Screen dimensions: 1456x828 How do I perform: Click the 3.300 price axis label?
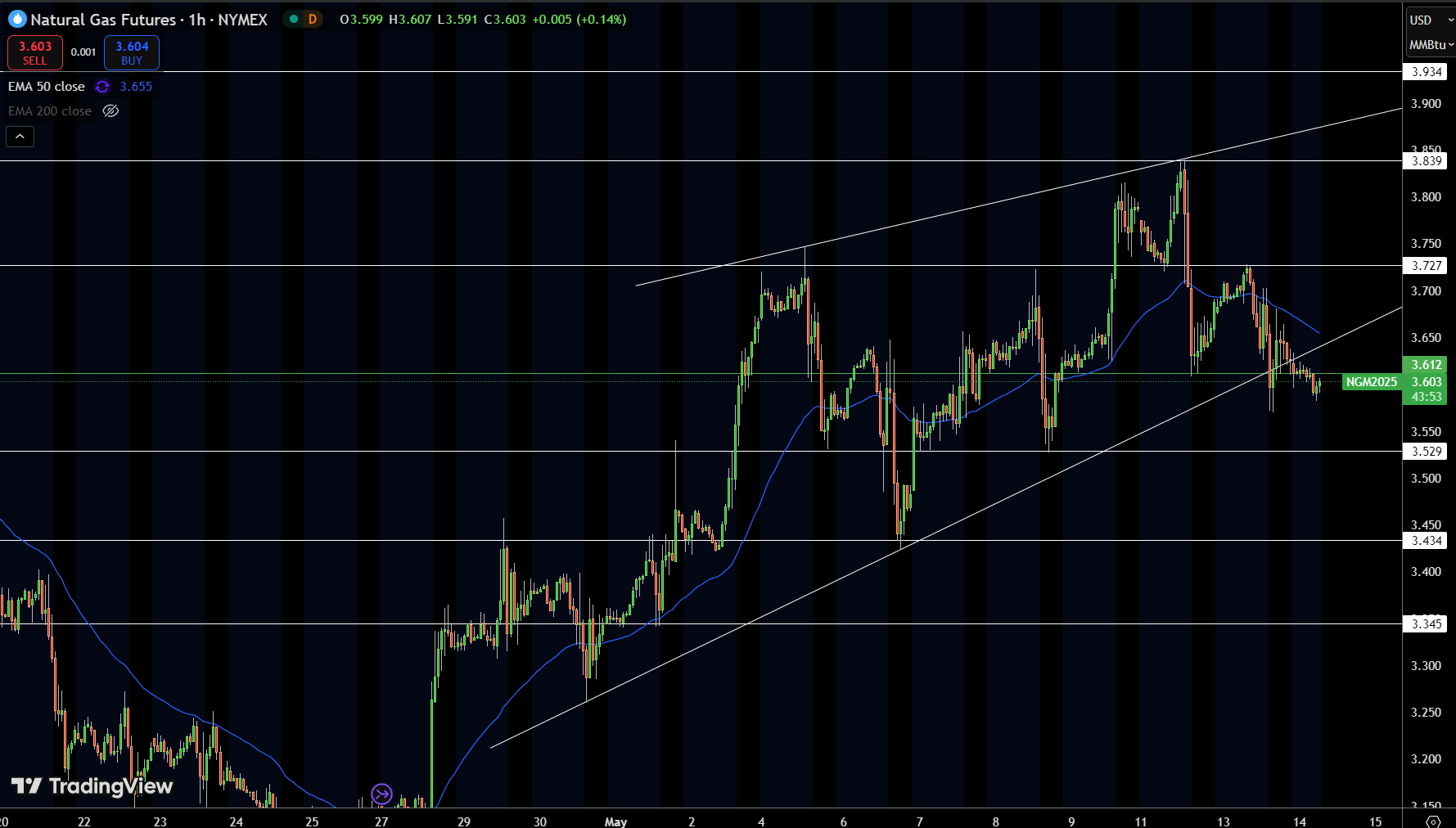point(1426,666)
